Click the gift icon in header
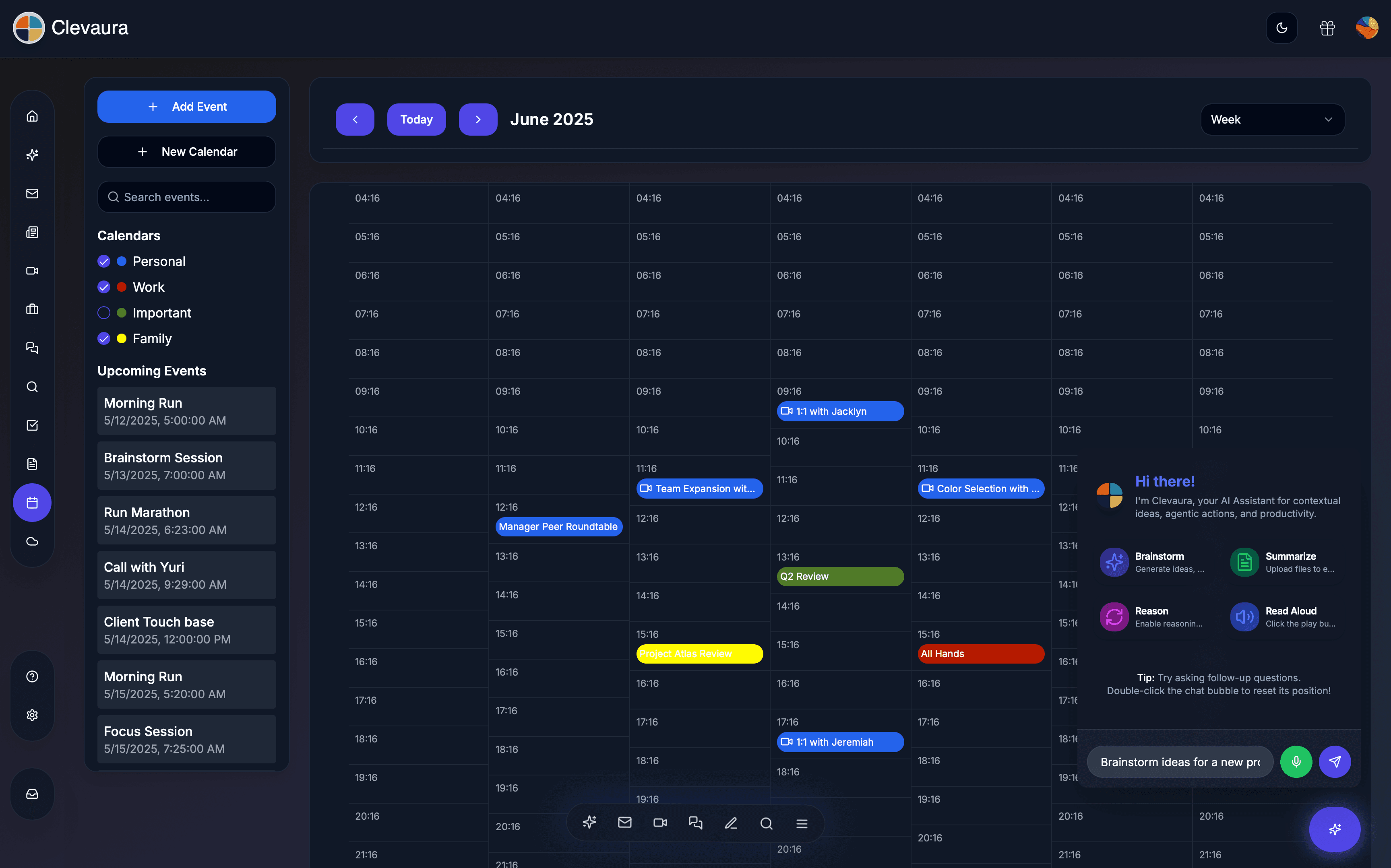Viewport: 1391px width, 868px height. pos(1327,27)
